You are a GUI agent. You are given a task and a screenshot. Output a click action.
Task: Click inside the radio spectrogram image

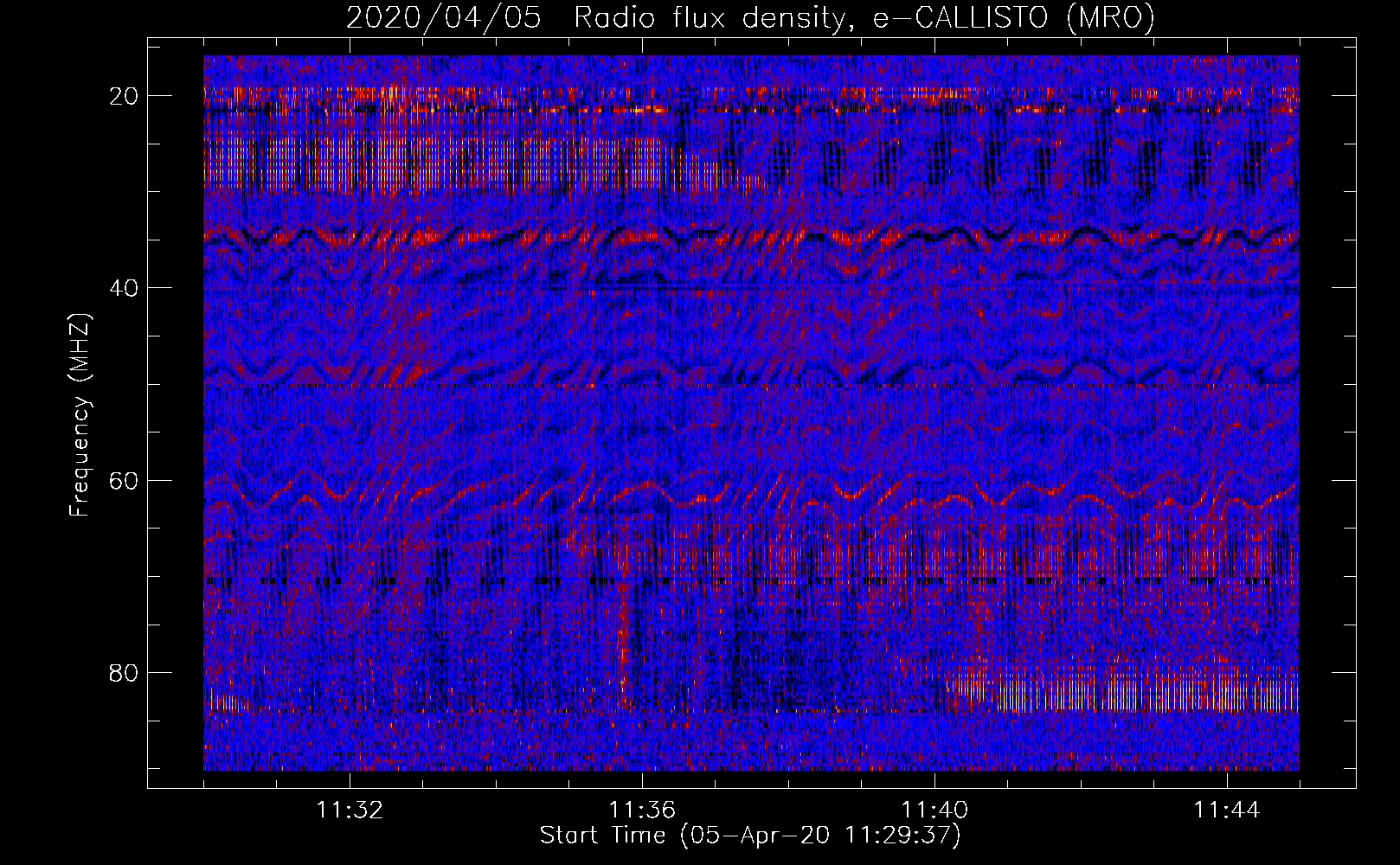[x=751, y=413]
